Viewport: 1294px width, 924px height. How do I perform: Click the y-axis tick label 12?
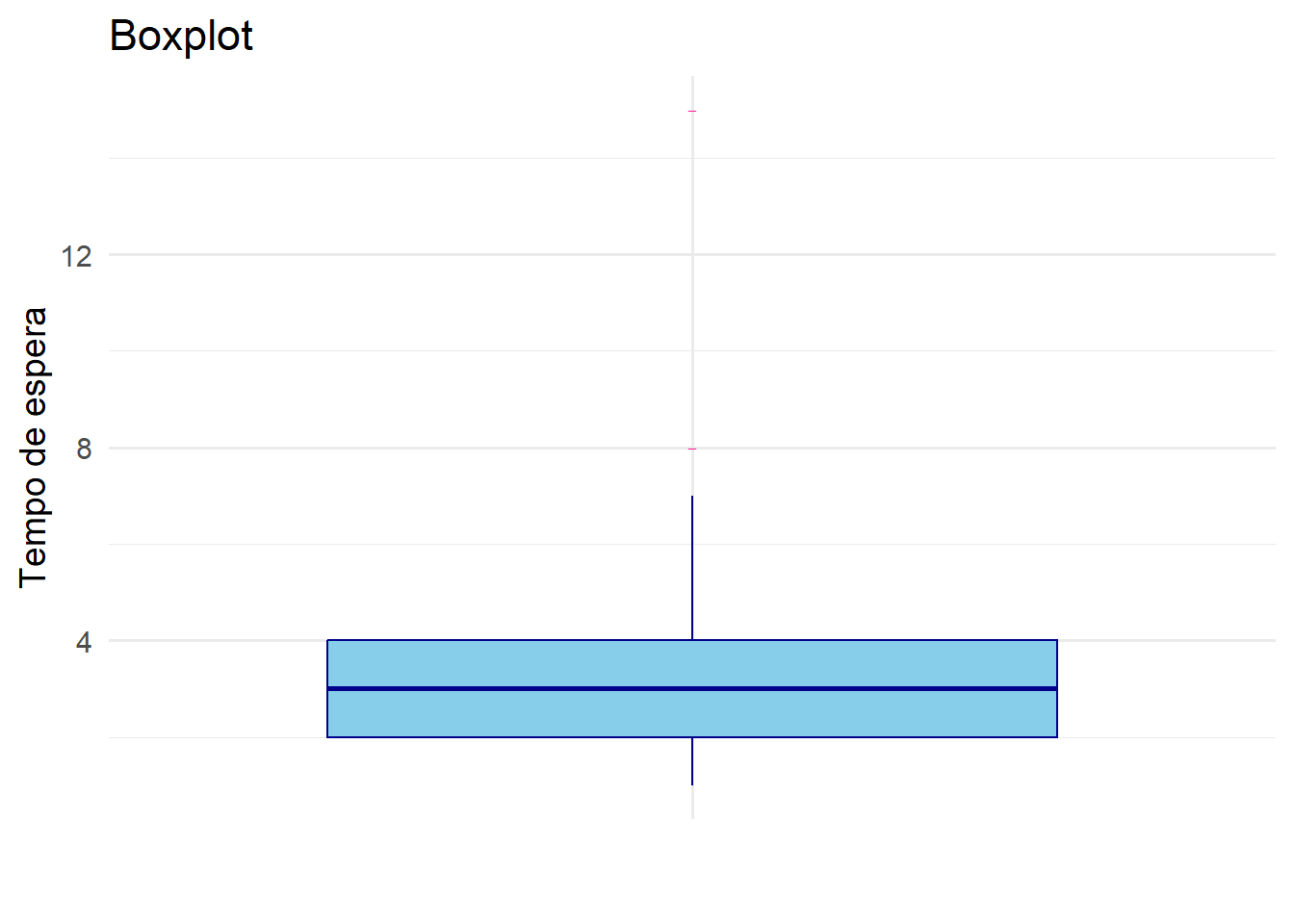(76, 256)
